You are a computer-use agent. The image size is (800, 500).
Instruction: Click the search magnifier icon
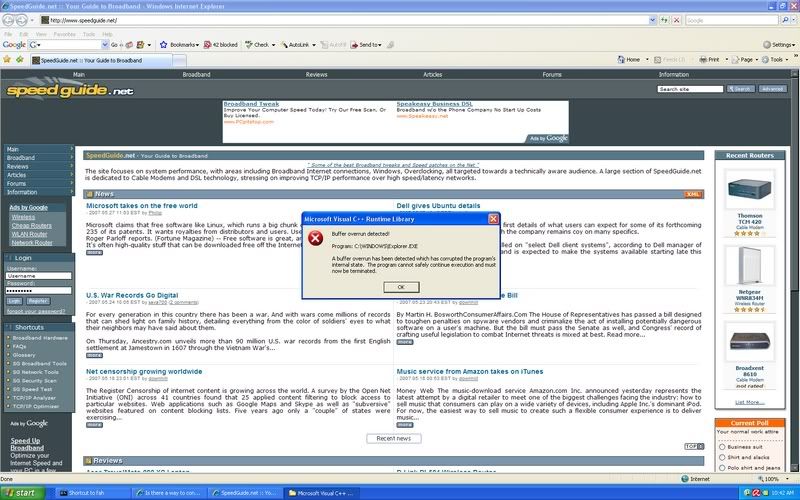coord(785,20)
